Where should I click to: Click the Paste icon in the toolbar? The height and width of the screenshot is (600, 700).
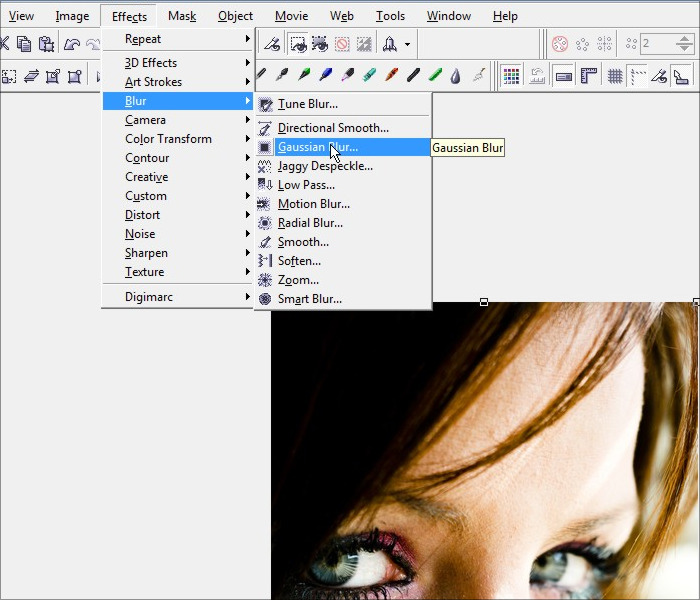(46, 44)
